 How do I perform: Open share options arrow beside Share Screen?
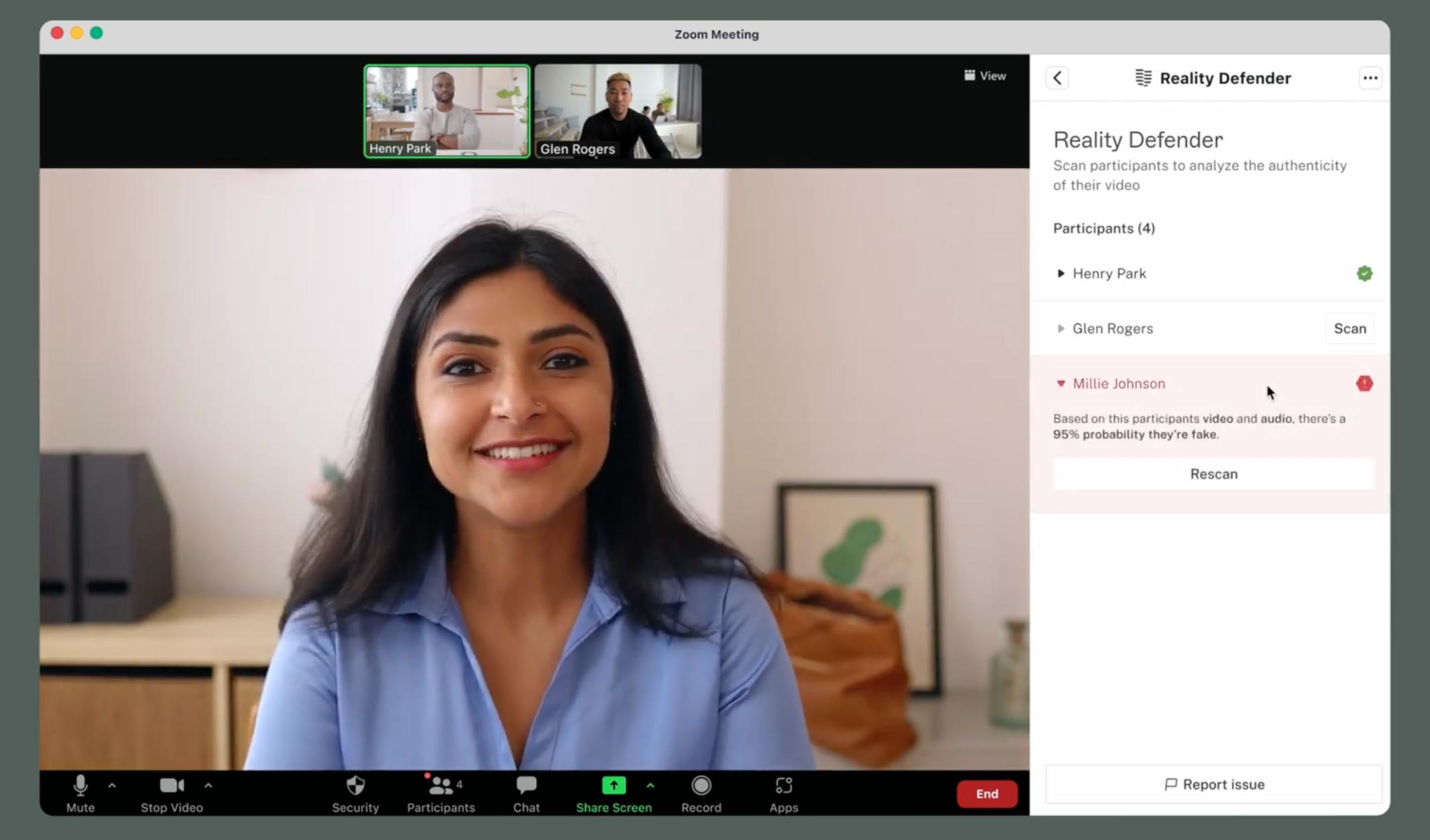(650, 786)
